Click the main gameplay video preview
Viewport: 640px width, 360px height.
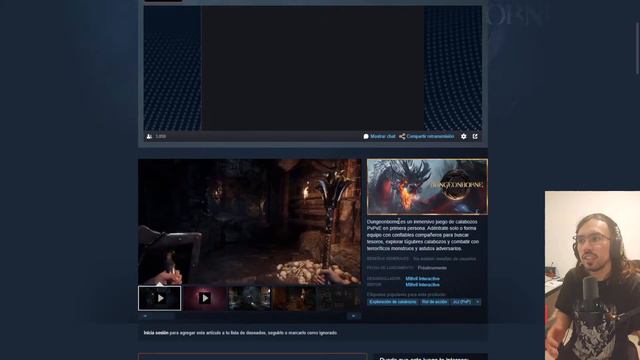coord(249,222)
